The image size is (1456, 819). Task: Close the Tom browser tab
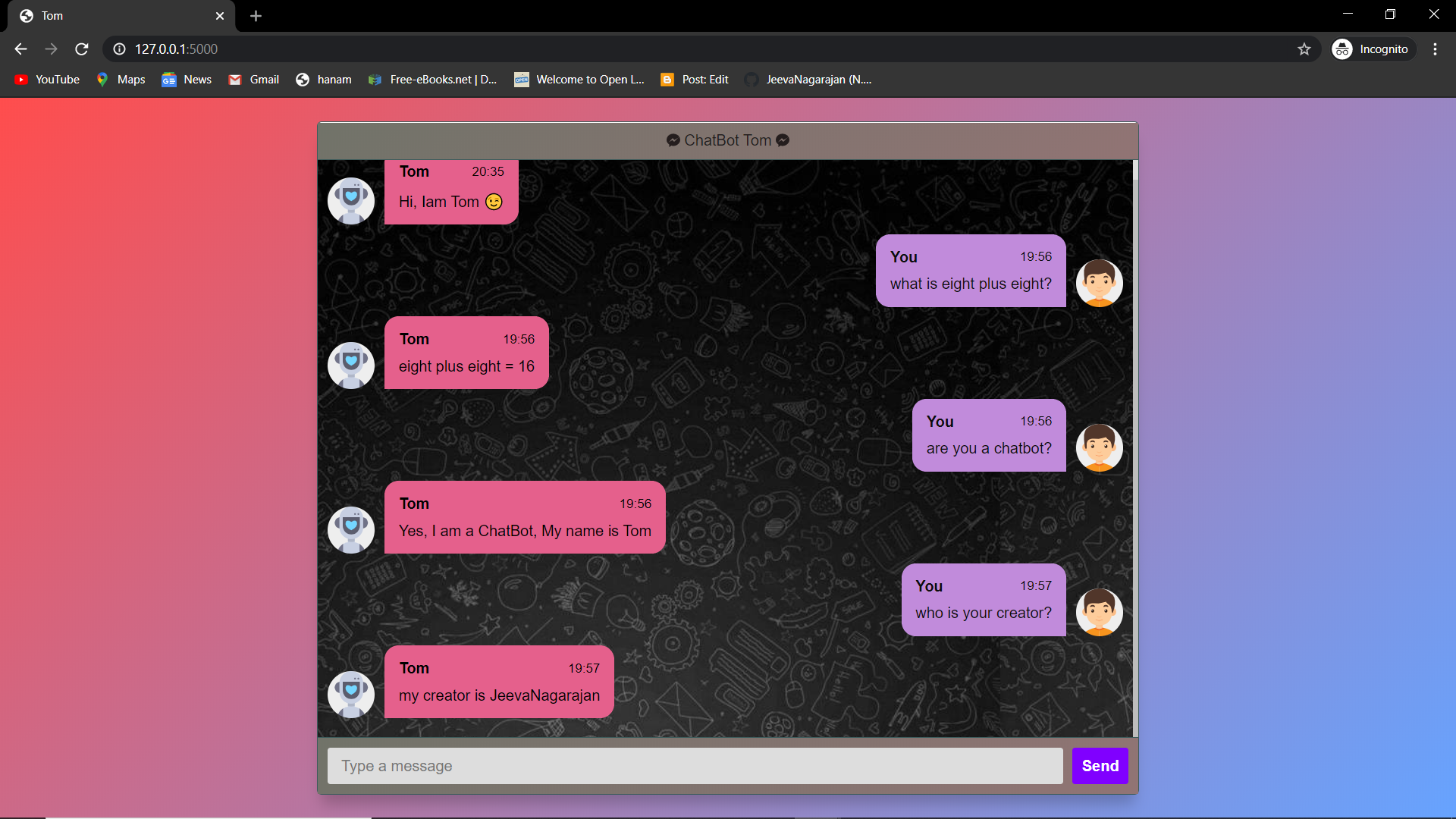pyautogui.click(x=220, y=16)
